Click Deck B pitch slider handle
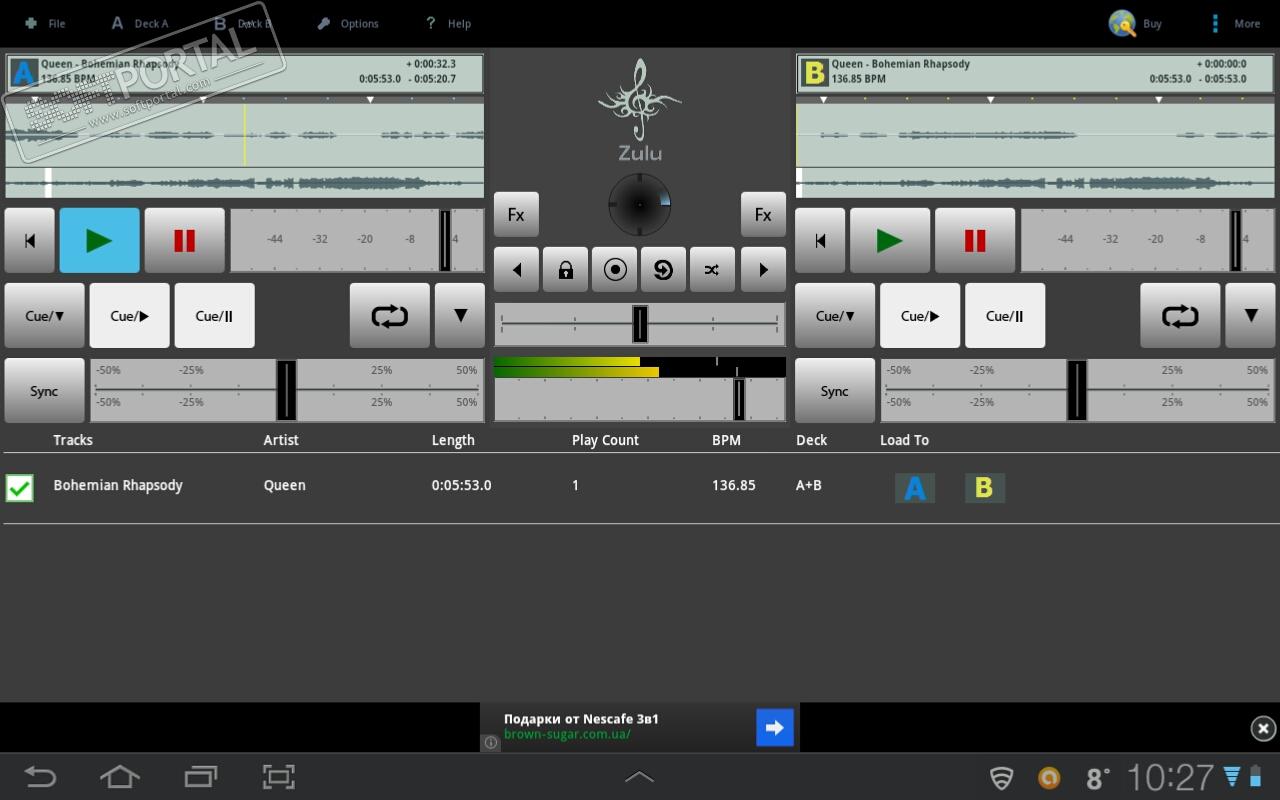1280x800 pixels. coord(1077,391)
